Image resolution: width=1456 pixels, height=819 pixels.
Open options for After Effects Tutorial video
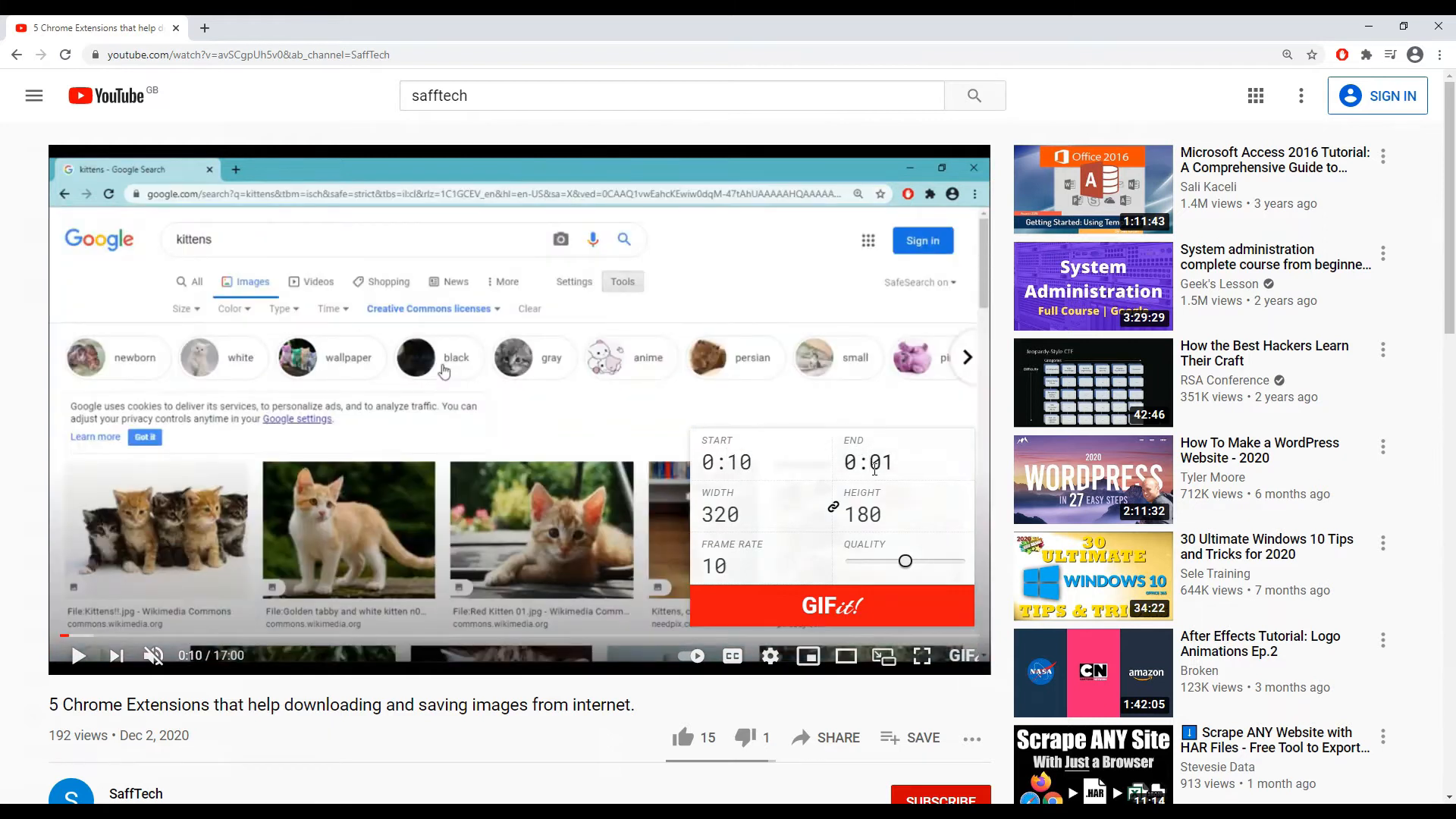(1383, 640)
